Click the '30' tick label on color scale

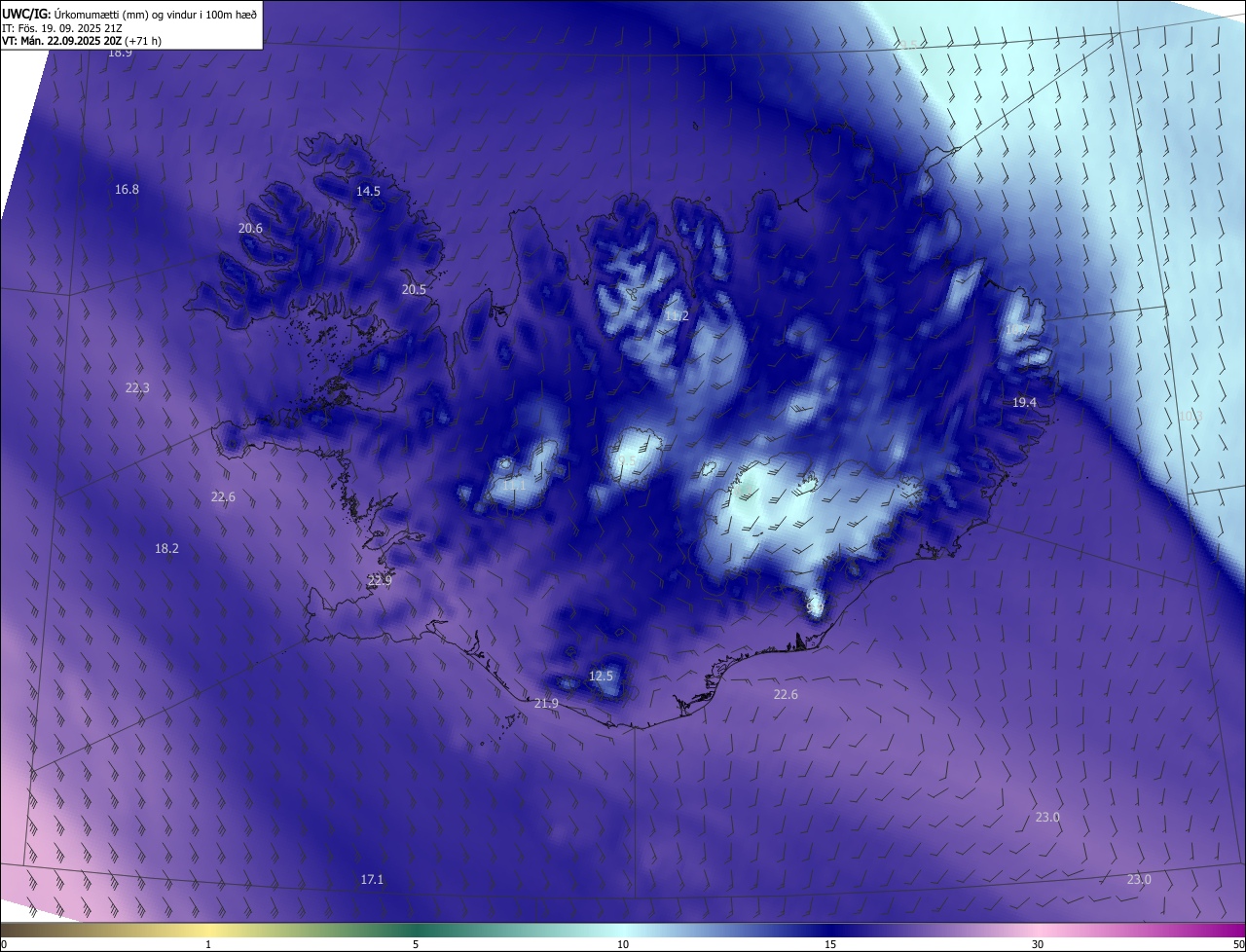[1038, 944]
